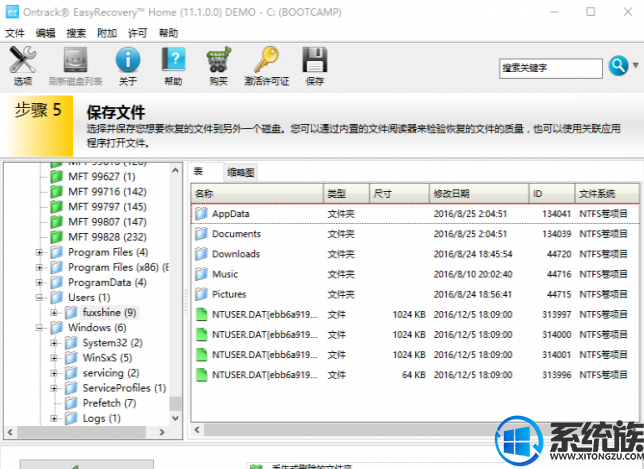Collapse the Windows (6) node

pos(39,328)
